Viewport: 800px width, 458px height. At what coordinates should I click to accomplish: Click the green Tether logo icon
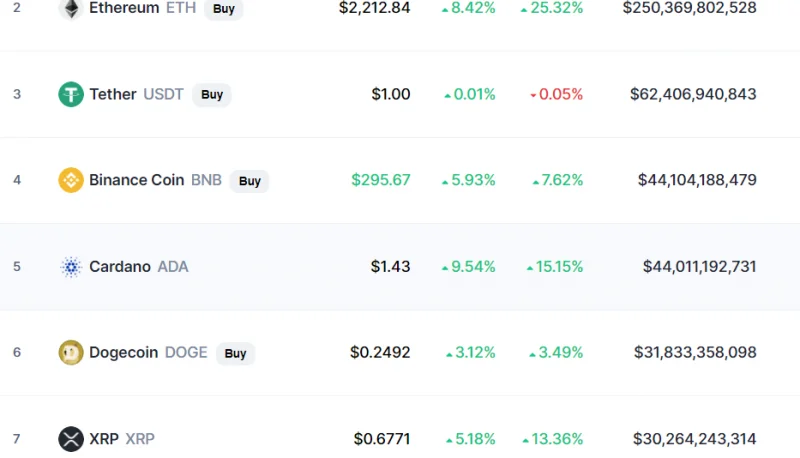(71, 94)
